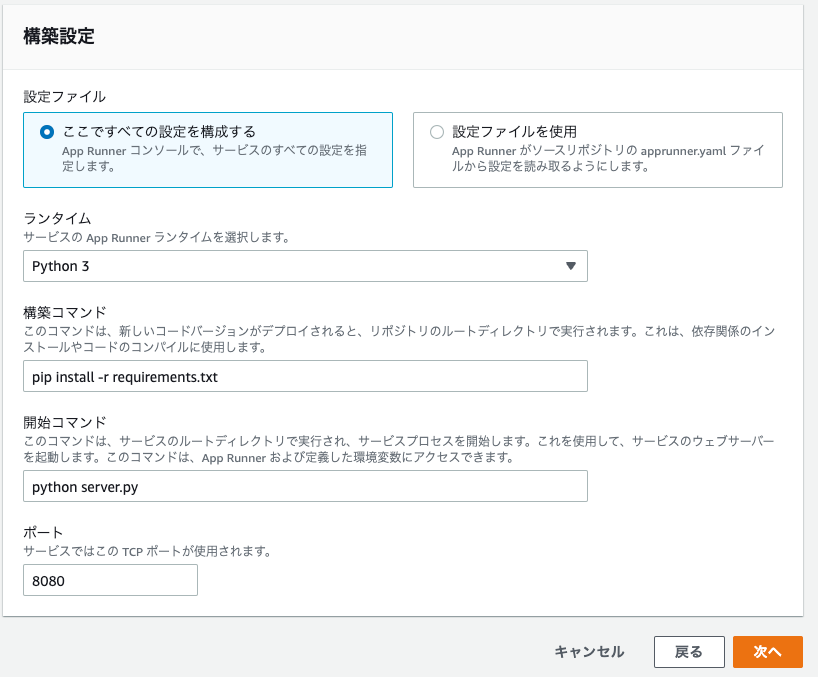Click the orange 次へ button
The image size is (818, 677).
click(x=767, y=651)
